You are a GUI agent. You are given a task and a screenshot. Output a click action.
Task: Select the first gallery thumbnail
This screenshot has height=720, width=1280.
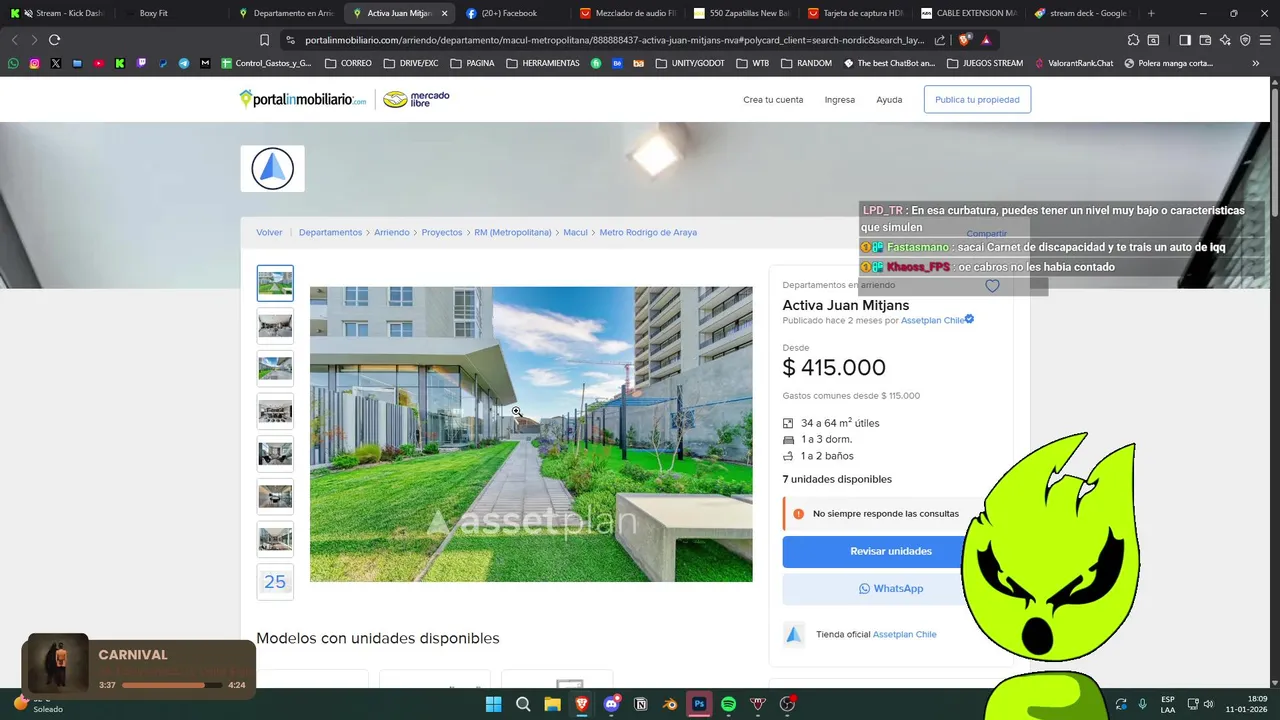(275, 284)
